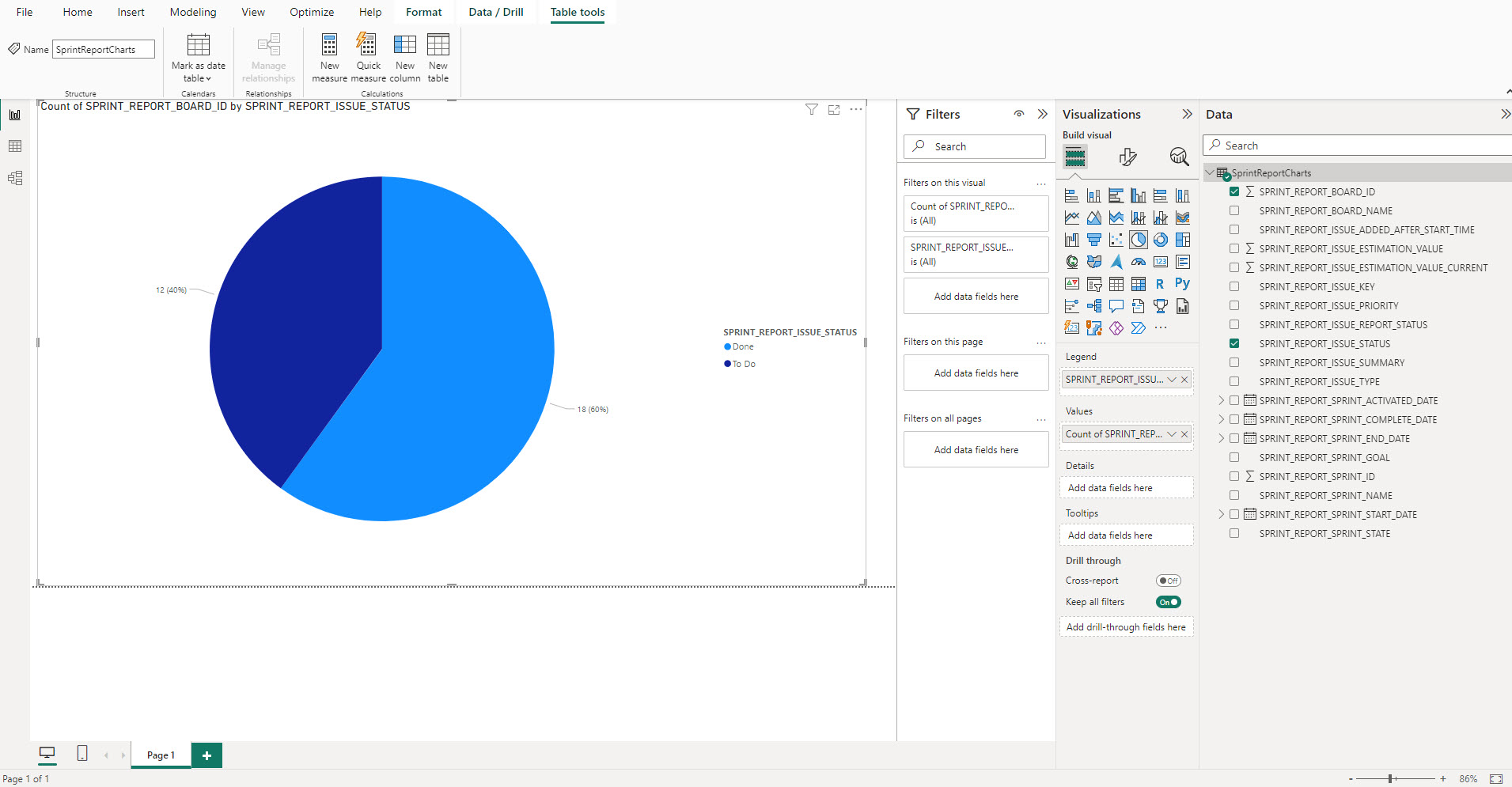Switch to the Data / Drill tab

coord(495,12)
